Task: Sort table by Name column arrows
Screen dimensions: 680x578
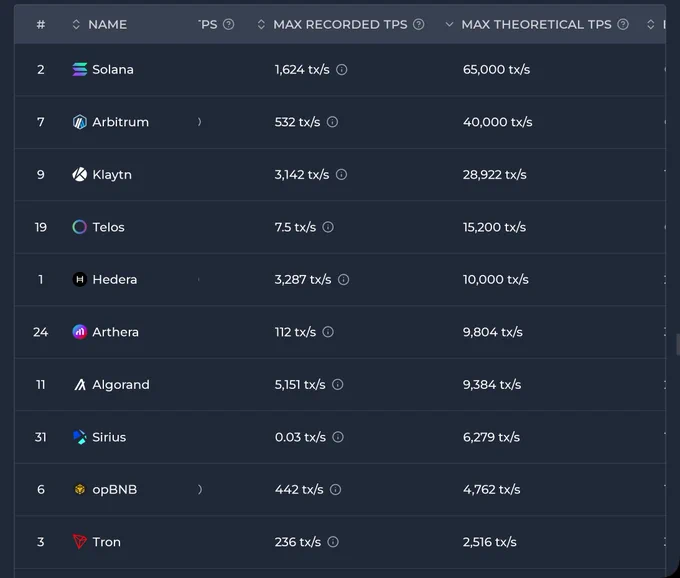Action: (x=76, y=24)
